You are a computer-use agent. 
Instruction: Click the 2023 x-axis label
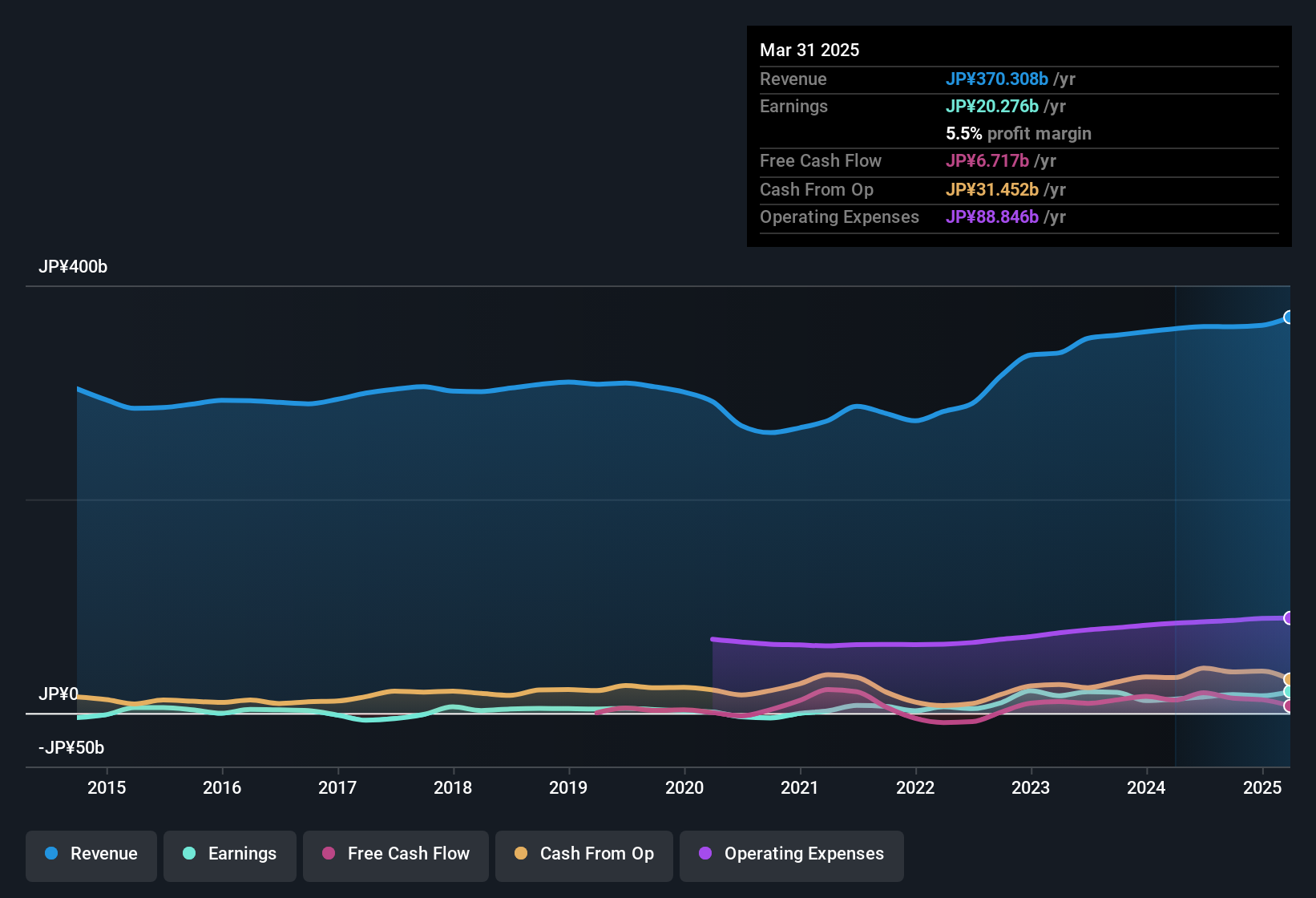coord(1031,787)
